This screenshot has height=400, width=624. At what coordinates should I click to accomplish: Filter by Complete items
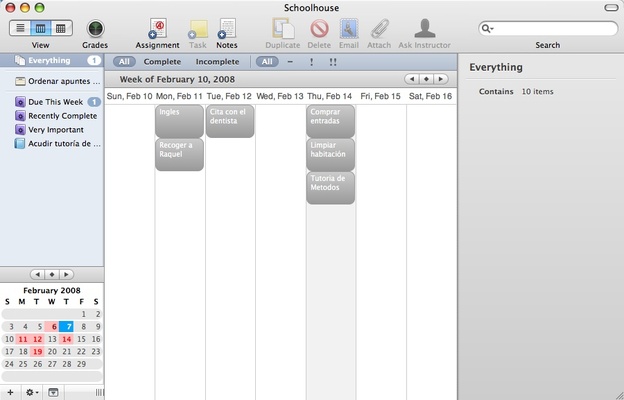tap(162, 62)
